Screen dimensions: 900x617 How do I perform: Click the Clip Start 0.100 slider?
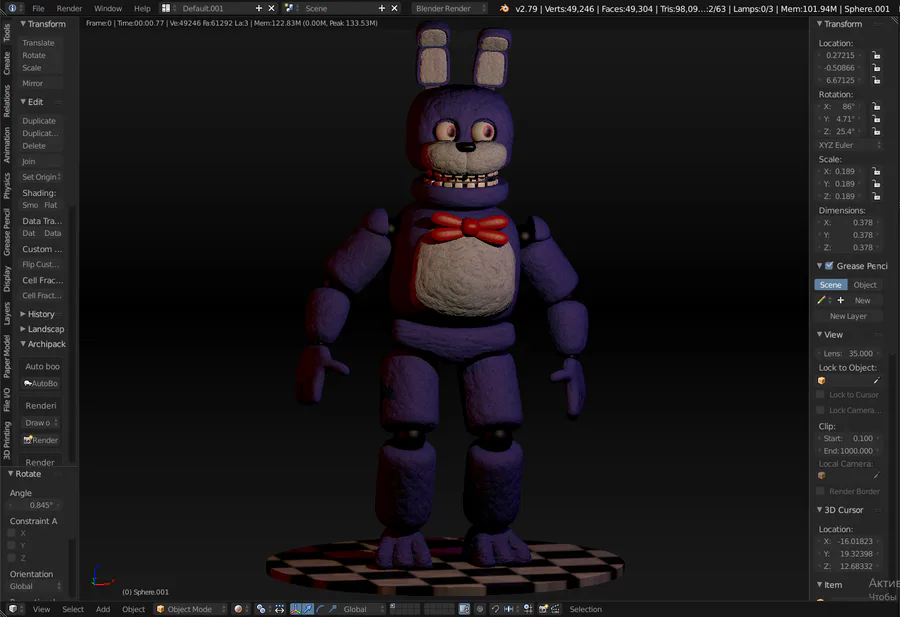pos(848,438)
